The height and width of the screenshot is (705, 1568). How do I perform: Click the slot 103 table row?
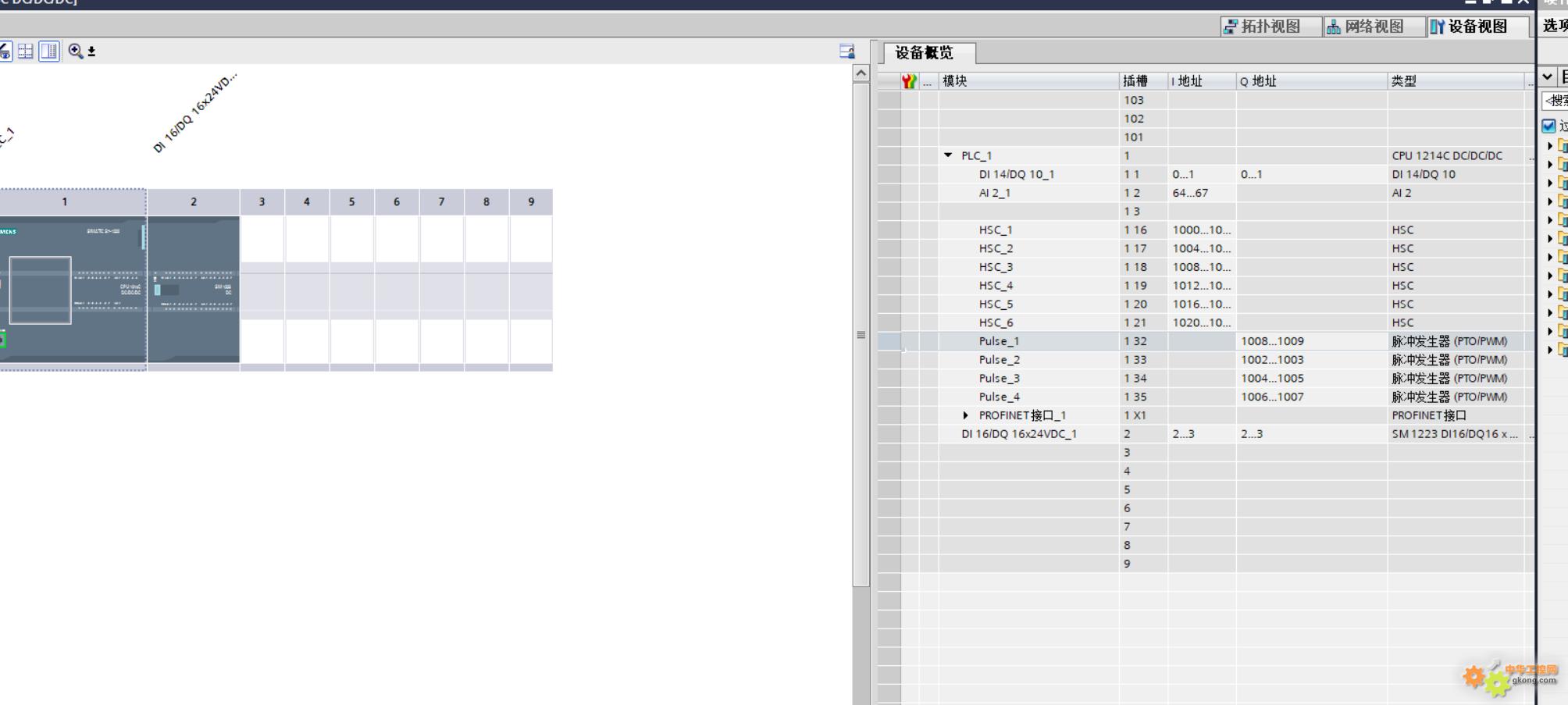(1206, 100)
